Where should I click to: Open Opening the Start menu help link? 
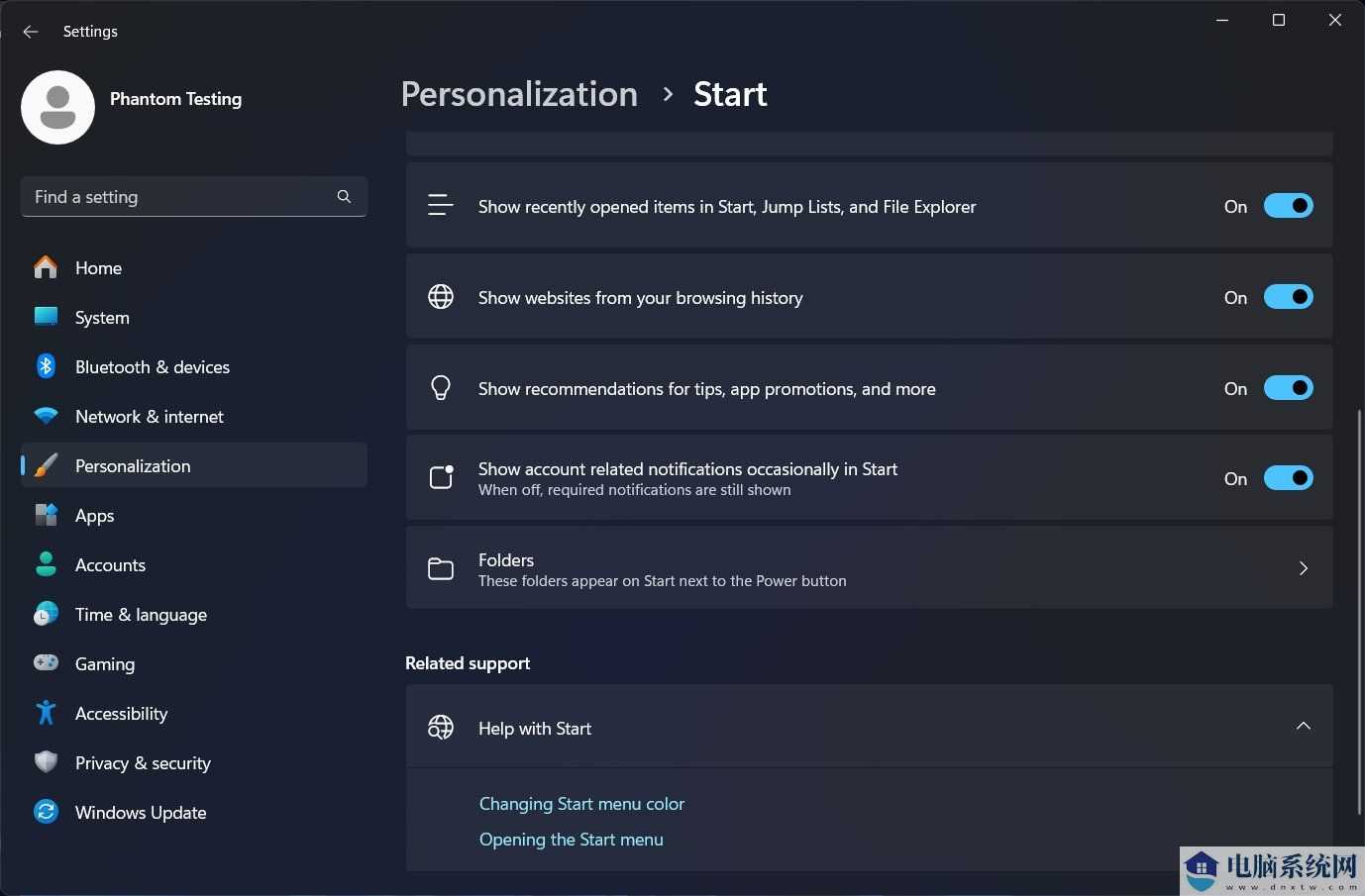coord(572,840)
